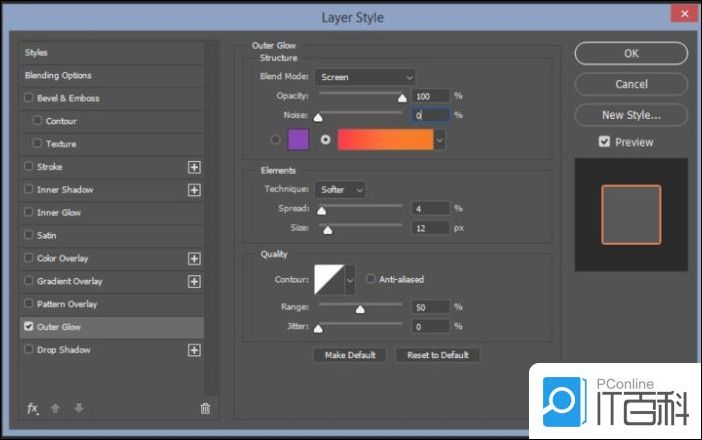Enable the Contour sub-effect checkbox
Viewport: 702px width, 440px height.
(x=38, y=120)
